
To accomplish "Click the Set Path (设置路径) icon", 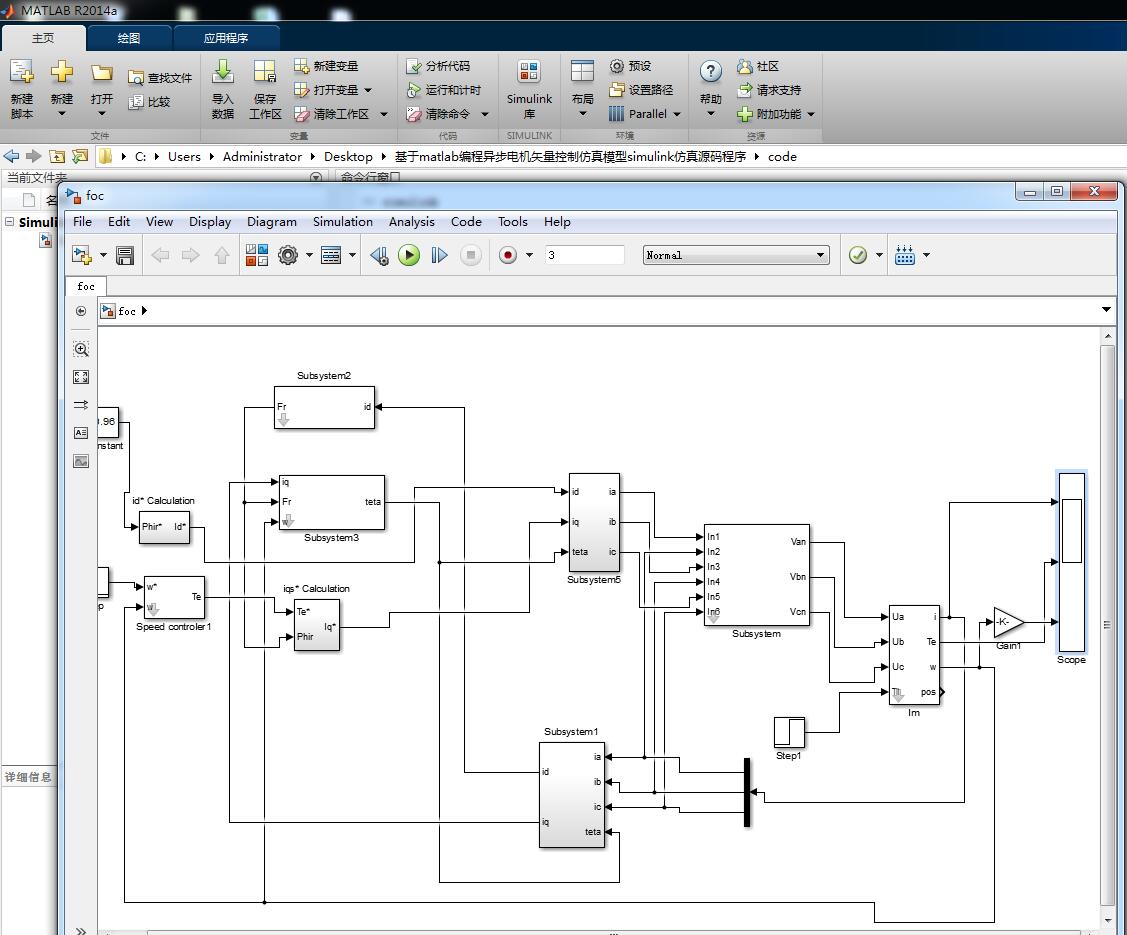I will tap(617, 90).
